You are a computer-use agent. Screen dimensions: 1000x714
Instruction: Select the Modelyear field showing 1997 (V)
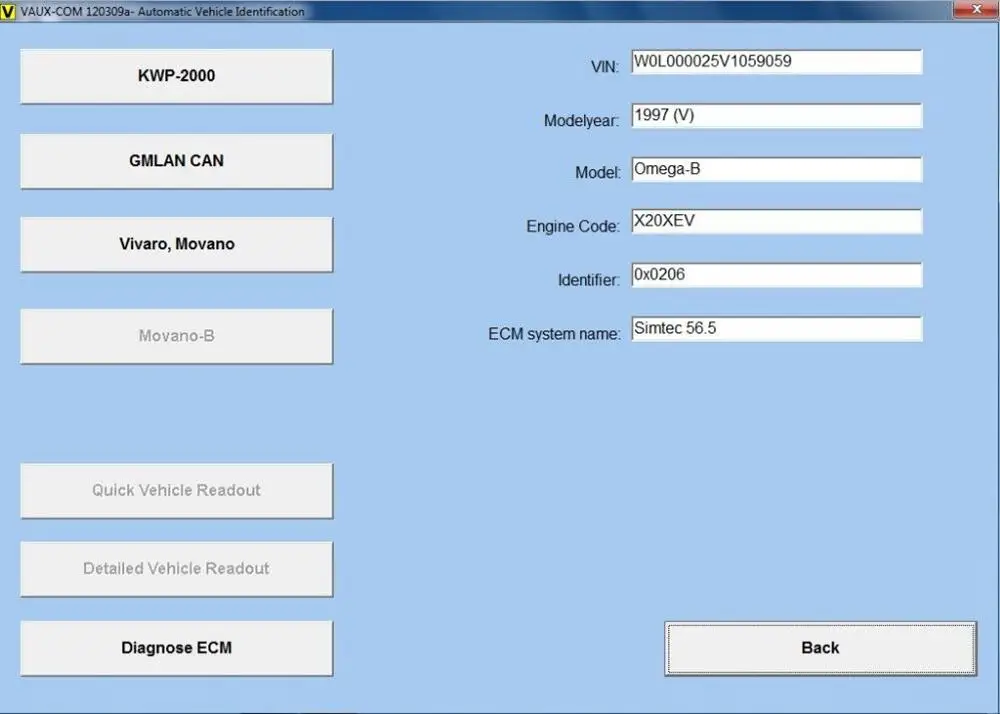pos(777,116)
